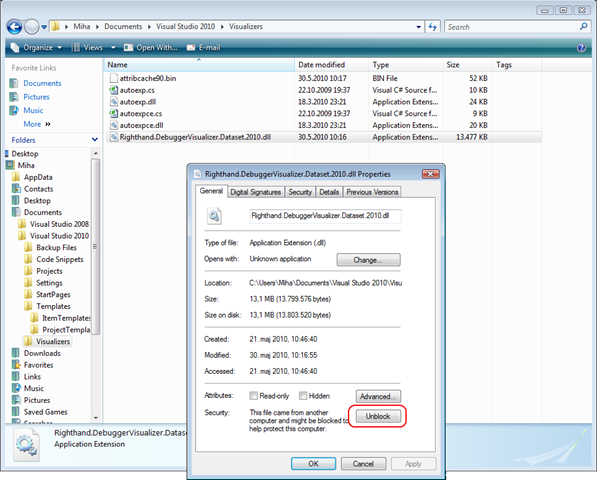Click folder tree scrollbar up arrow
The width and height of the screenshot is (597, 480).
(96, 153)
